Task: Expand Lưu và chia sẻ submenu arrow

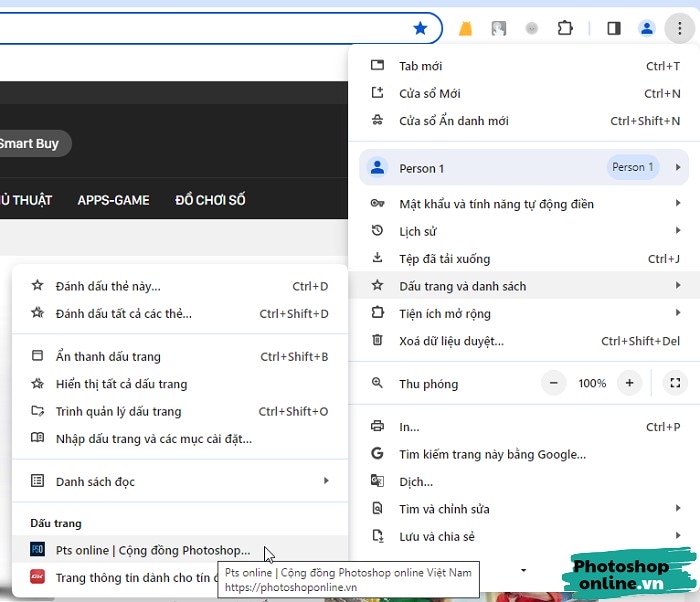Action: (x=678, y=535)
